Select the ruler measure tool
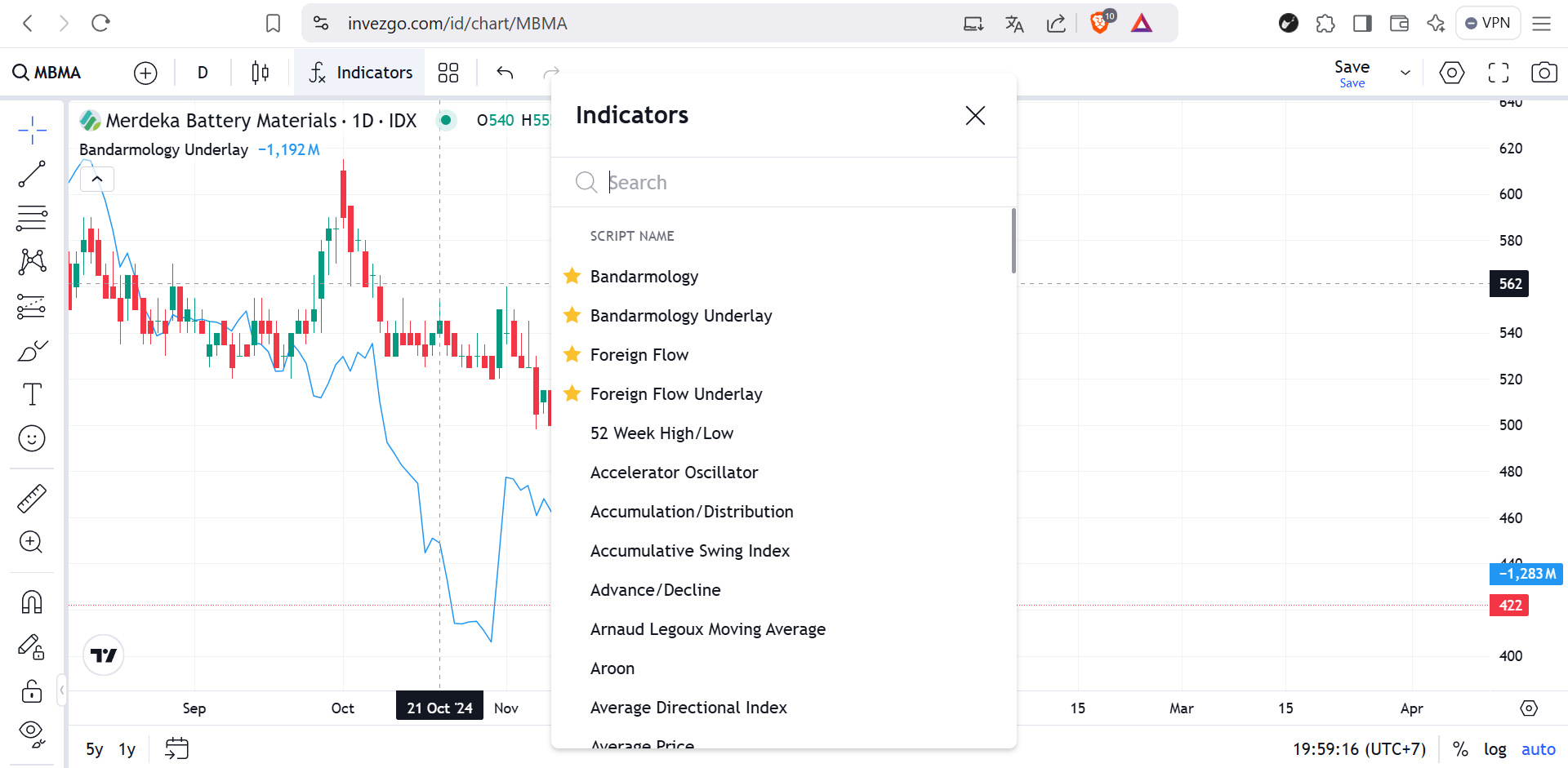Image resolution: width=1568 pixels, height=768 pixels. (32, 498)
